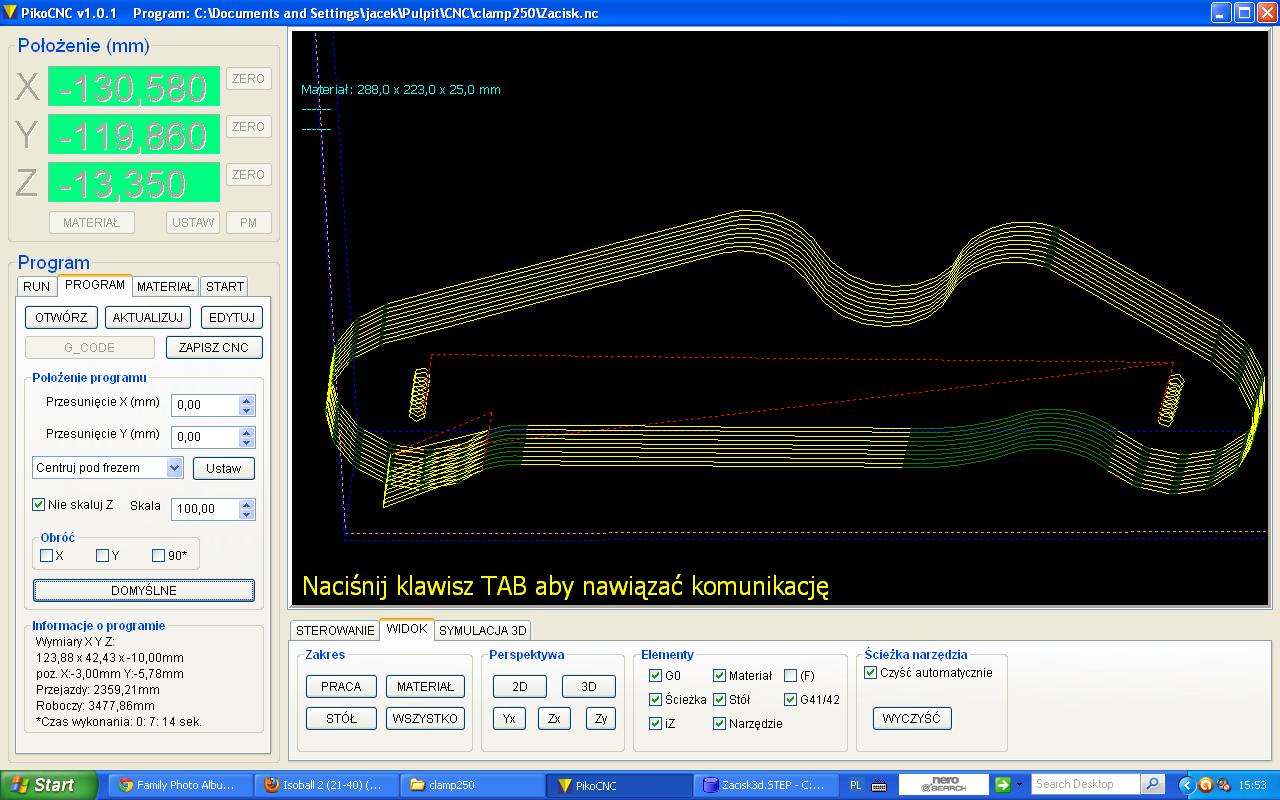
Task: Decrease Przesunięcie Y spinner down arrow
Action: pos(247,442)
